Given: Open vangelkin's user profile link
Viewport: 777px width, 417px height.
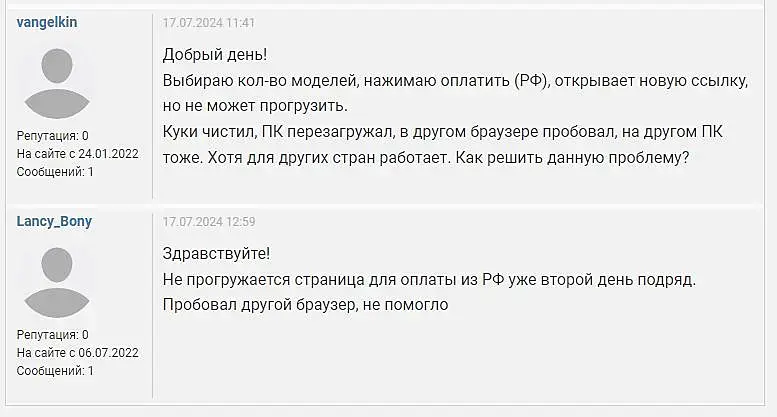Looking at the screenshot, I should point(48,22).
